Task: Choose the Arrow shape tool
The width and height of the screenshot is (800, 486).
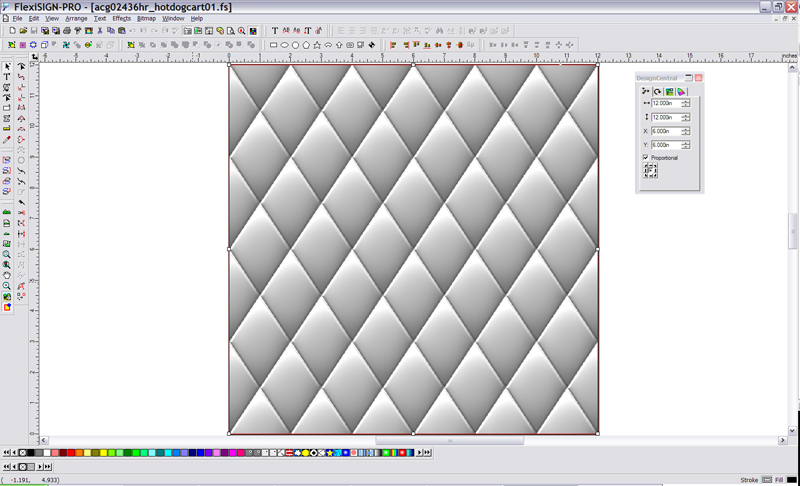Action: (x=339, y=45)
